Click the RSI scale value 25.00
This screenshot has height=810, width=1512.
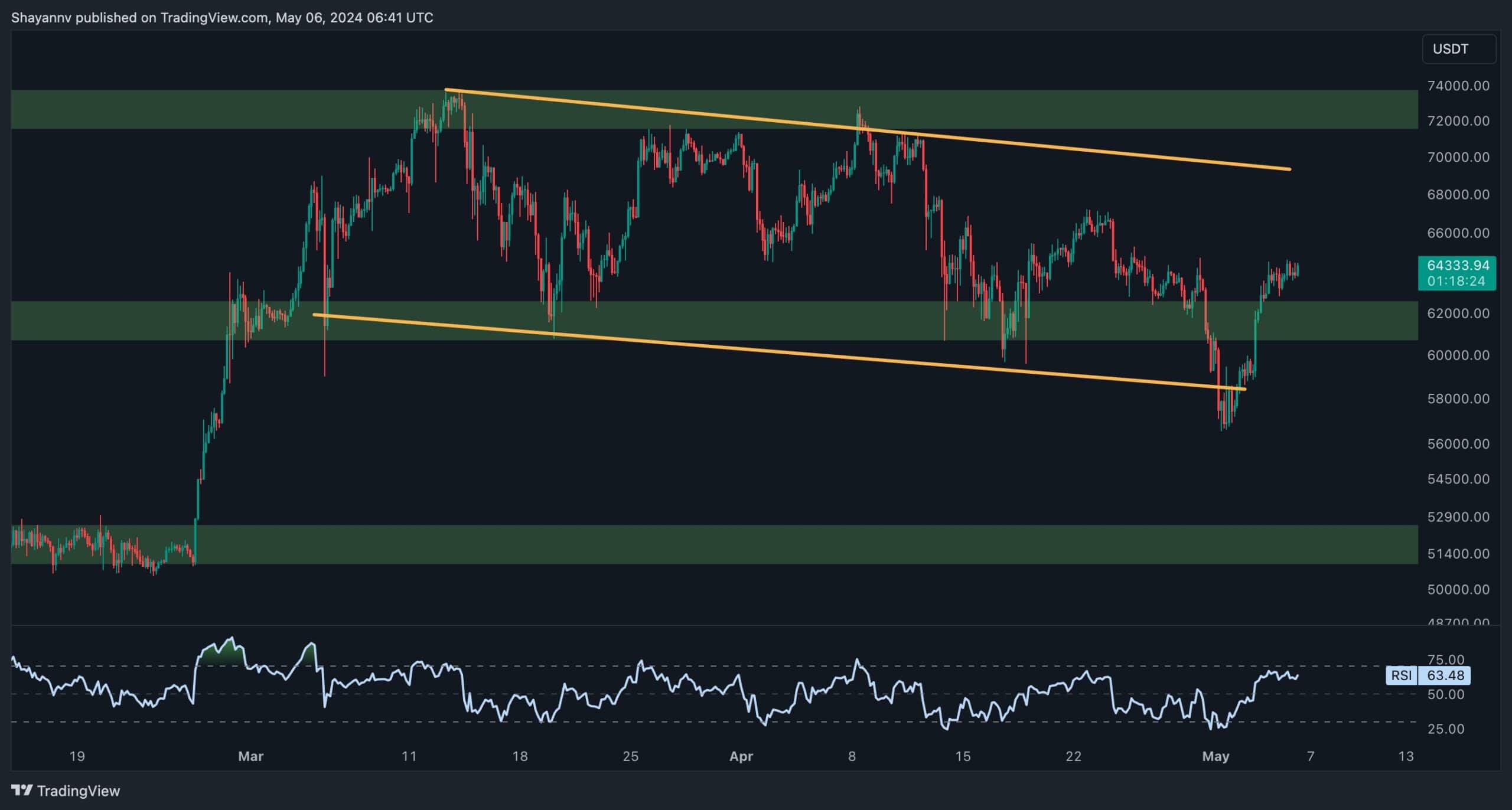point(1445,729)
